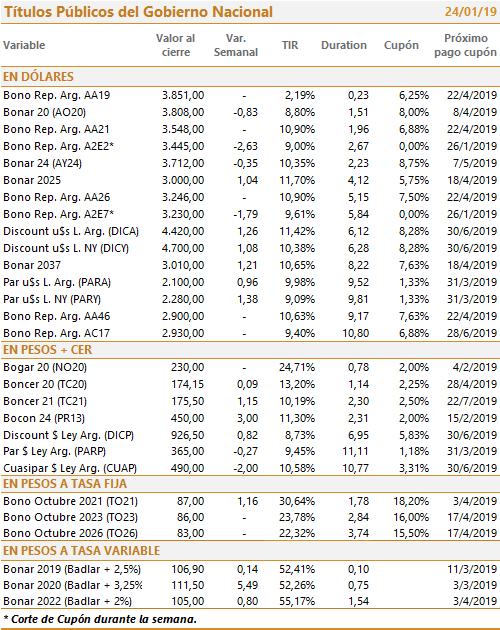Click the 'Títulos Públicos del Gobierno Nacional' title
This screenshot has height=630, width=500.
click(138, 12)
